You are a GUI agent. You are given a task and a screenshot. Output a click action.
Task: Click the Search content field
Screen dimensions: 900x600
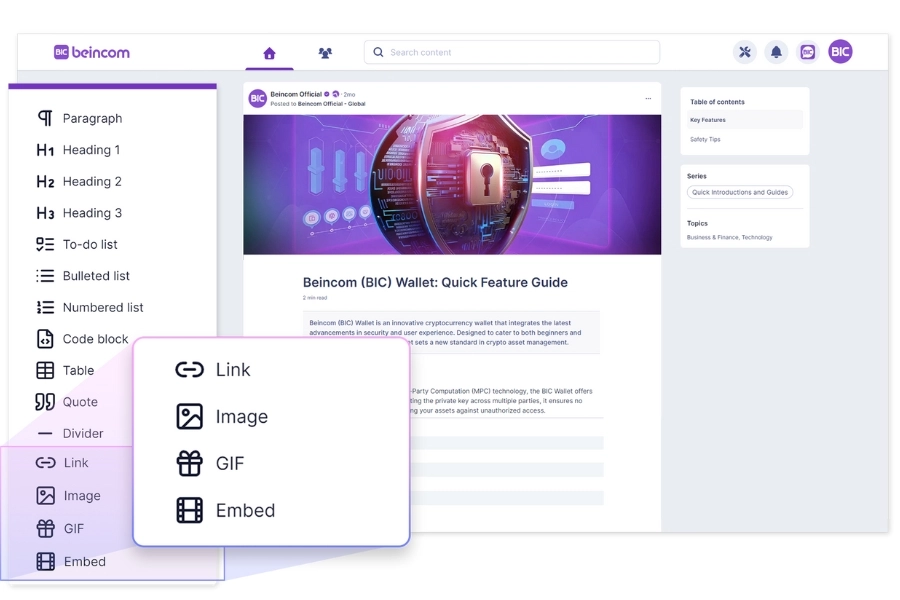pos(511,52)
